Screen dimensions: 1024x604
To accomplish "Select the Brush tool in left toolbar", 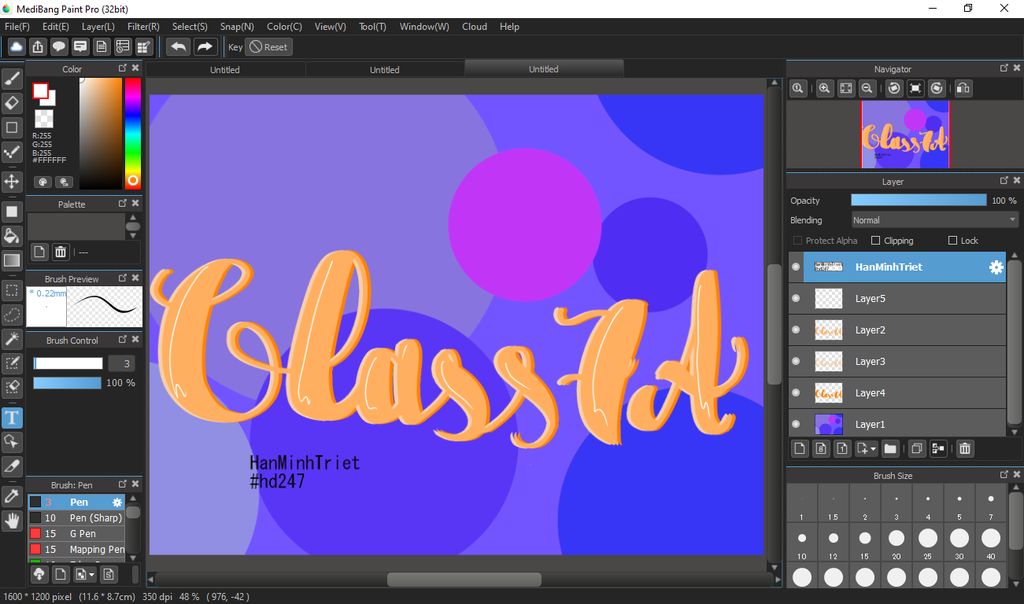I will click(12, 79).
